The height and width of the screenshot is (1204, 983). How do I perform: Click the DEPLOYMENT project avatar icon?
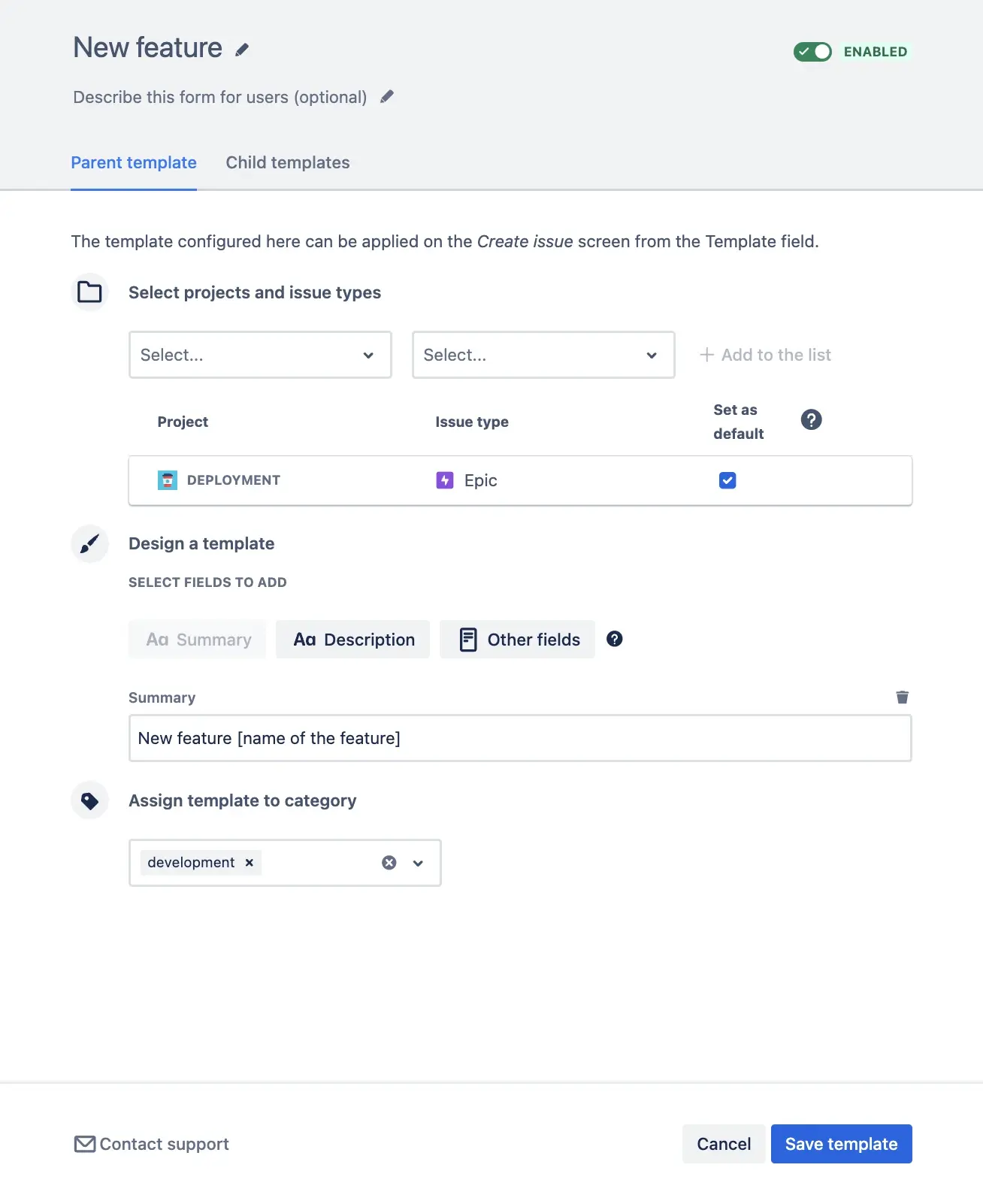tap(168, 480)
